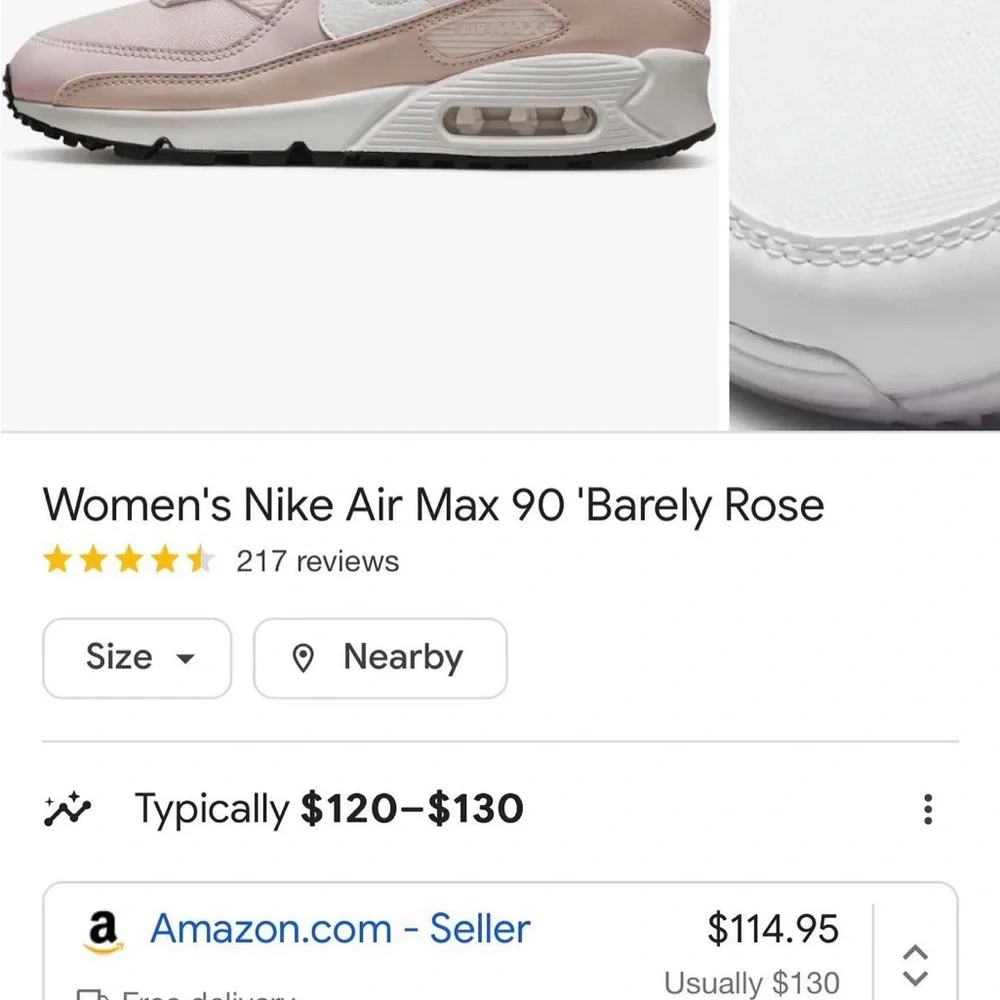Screen dimensions: 1000x1000
Task: View the 217 reviews link
Action: (316, 561)
